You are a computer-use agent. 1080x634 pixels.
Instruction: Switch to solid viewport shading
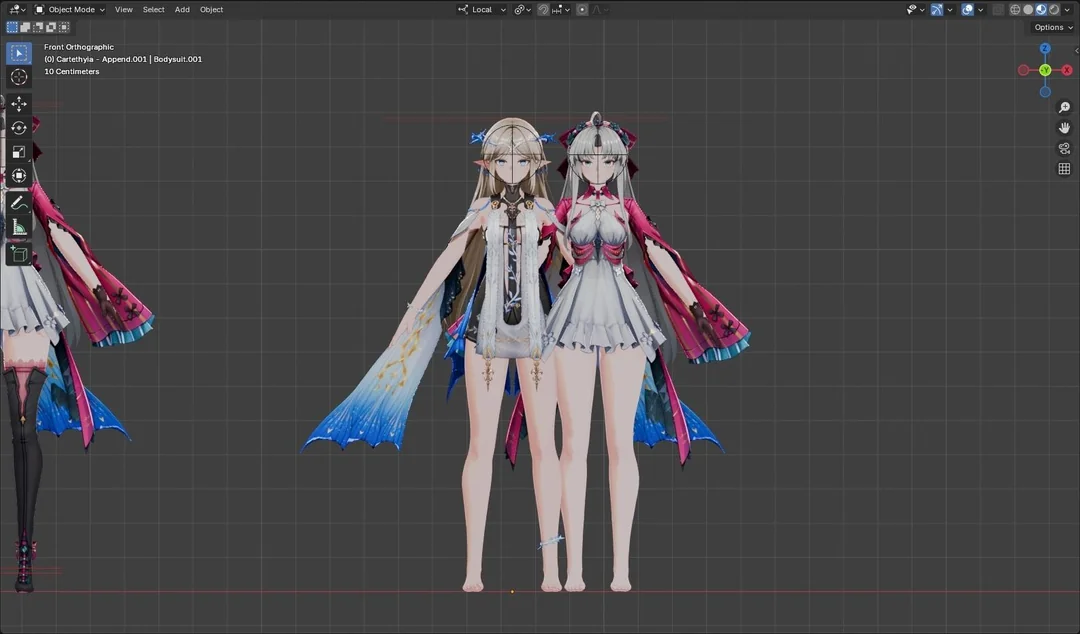tap(1028, 10)
